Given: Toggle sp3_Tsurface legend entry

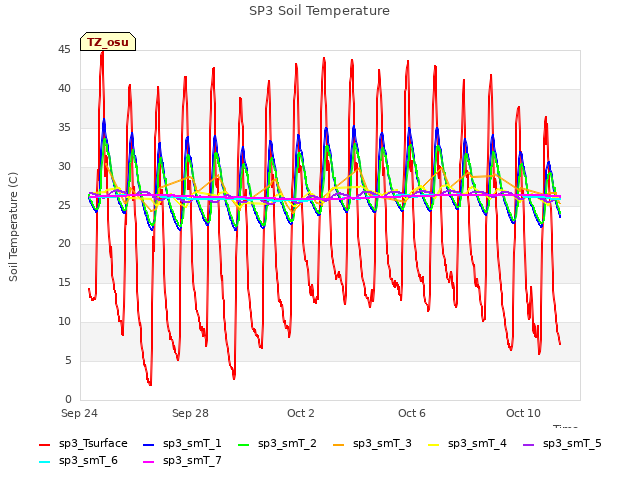Looking at the screenshot, I should click(83, 444).
